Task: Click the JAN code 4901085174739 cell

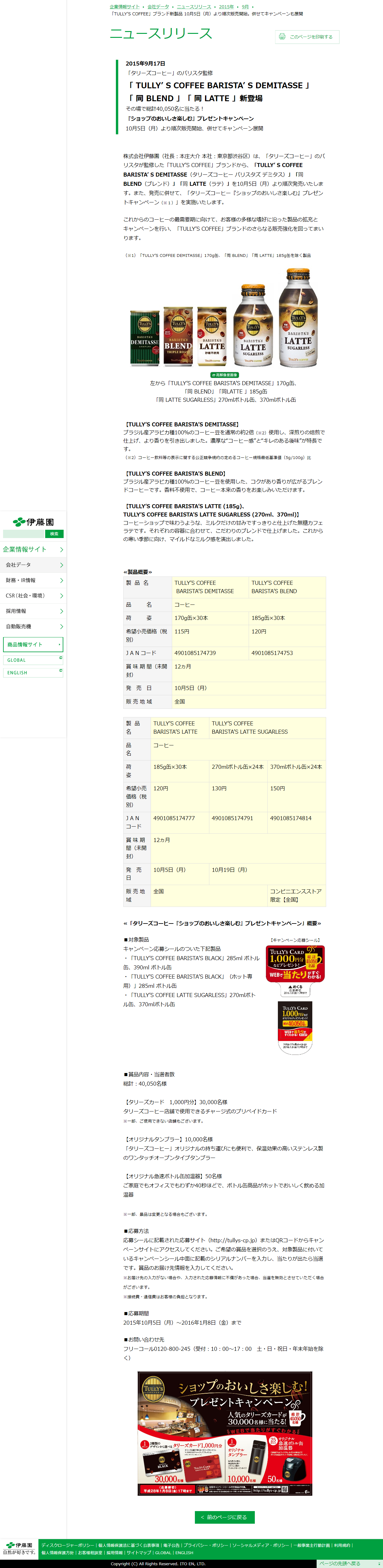Action: click(x=210, y=653)
